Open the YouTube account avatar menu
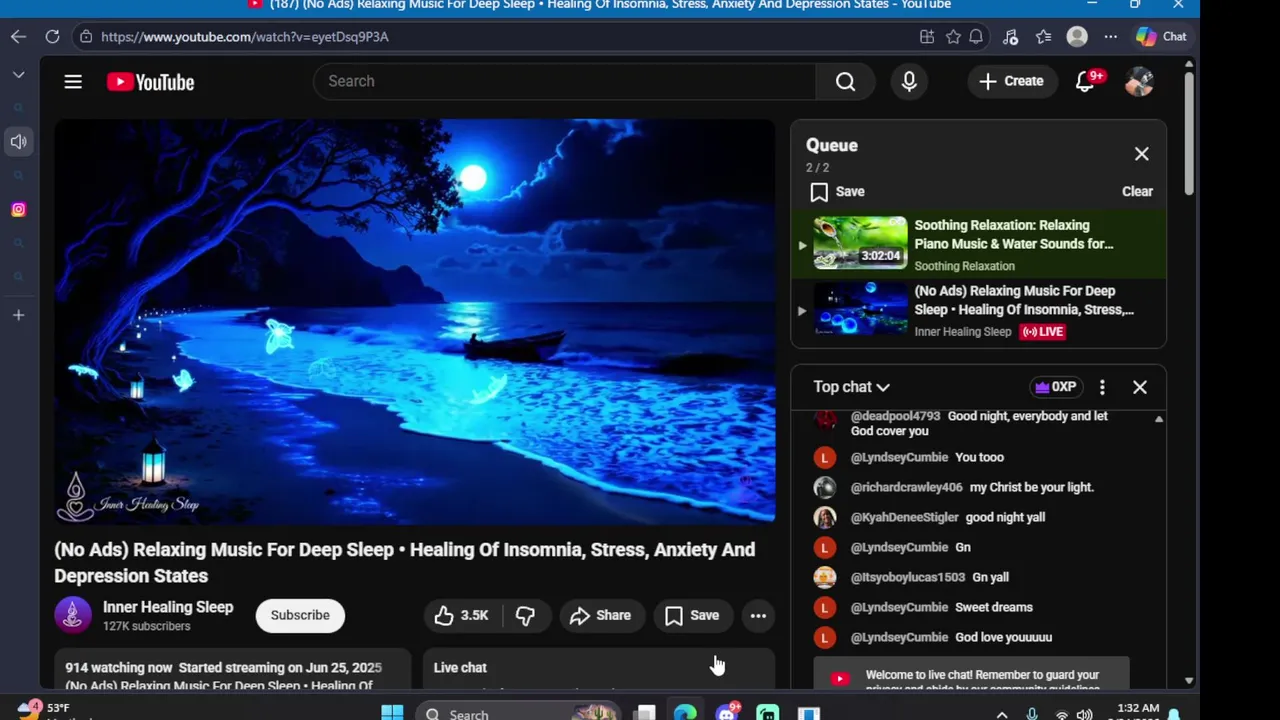Screen dimensions: 1280x720 [x=1139, y=82]
